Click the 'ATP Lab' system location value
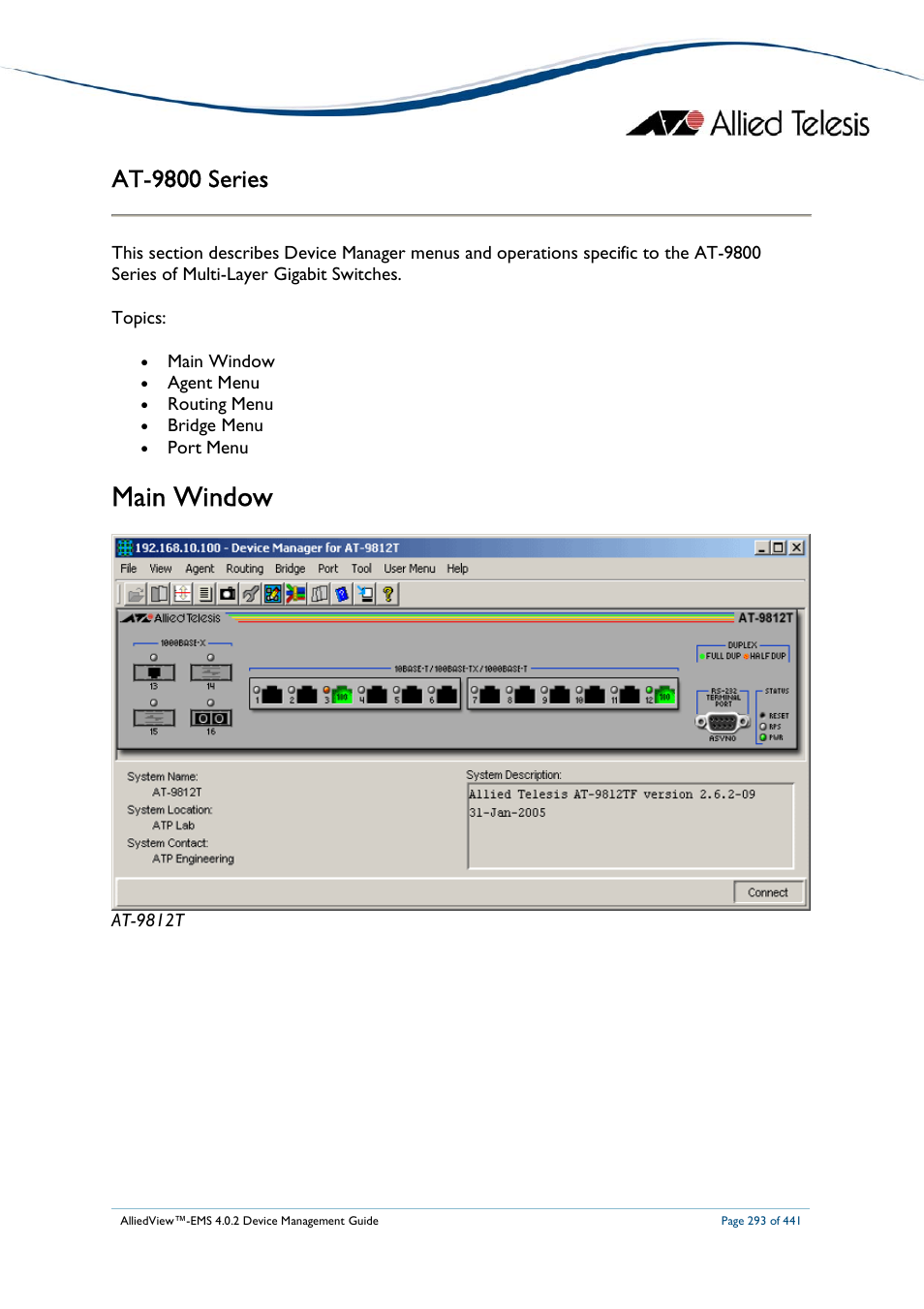Viewport: 924px width, 1309px height. (173, 826)
